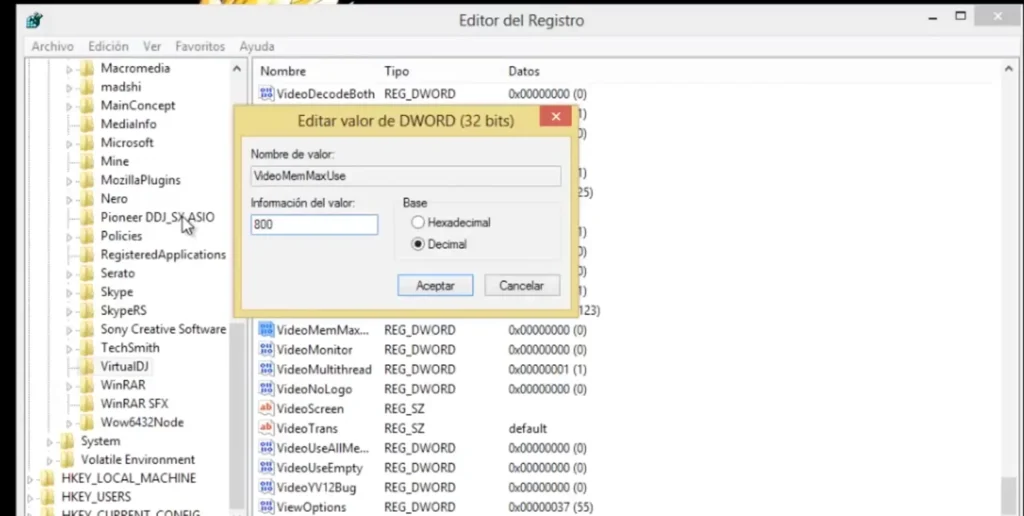Click the DWORD icon beside VideoMonitor
Viewport: 1024px width, 516px height.
[x=267, y=350]
